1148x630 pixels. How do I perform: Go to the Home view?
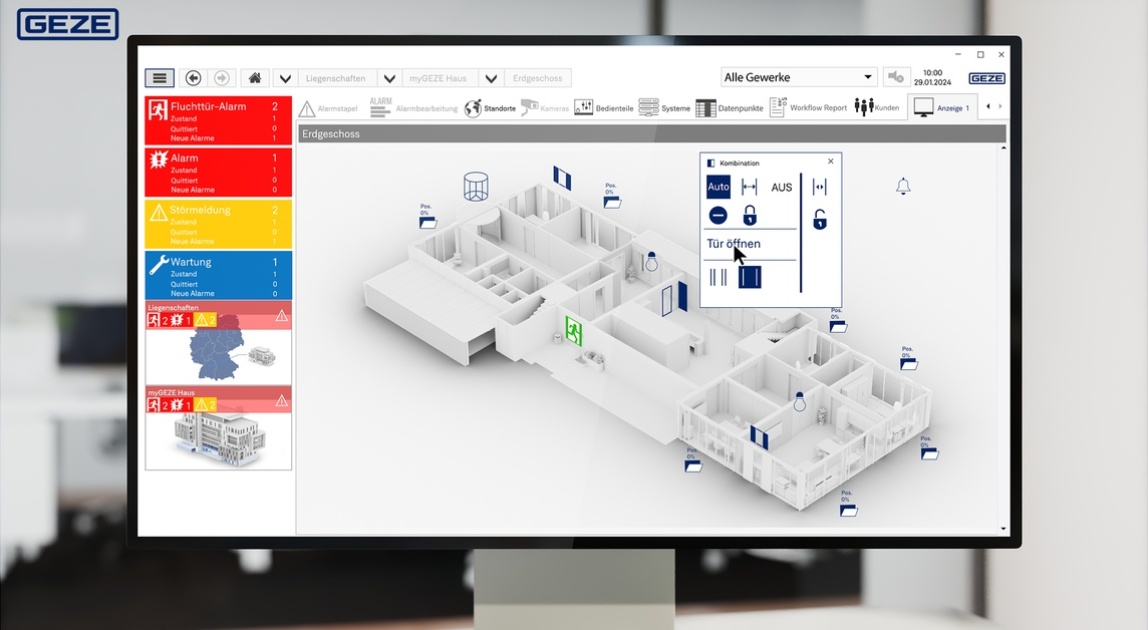point(255,78)
